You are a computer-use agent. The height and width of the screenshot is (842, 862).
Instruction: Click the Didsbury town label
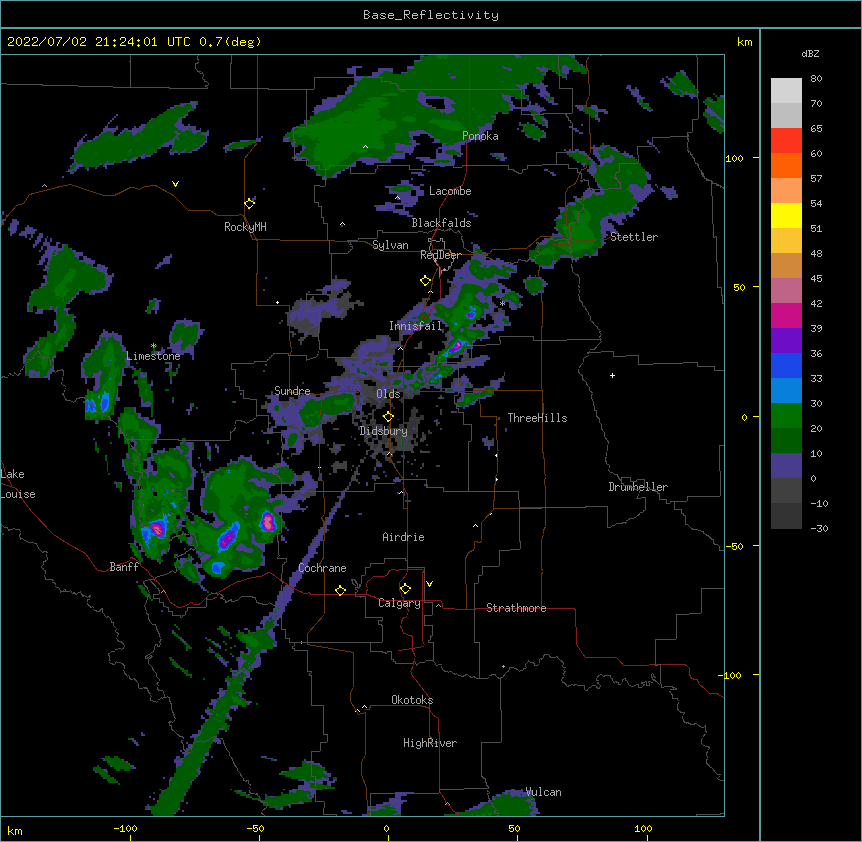tap(384, 431)
